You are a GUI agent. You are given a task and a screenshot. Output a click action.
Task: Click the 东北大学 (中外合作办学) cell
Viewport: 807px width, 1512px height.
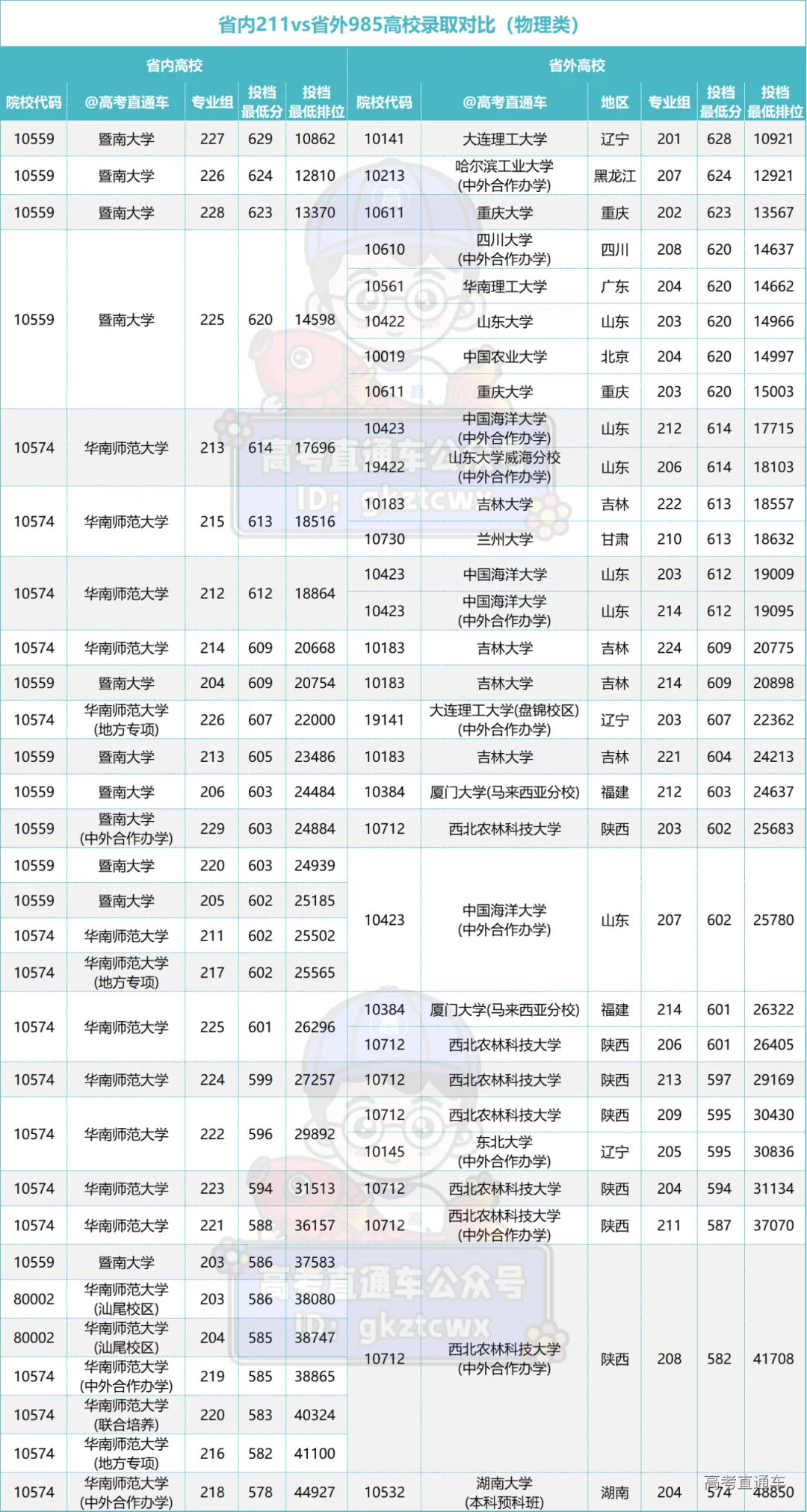pos(504,1151)
